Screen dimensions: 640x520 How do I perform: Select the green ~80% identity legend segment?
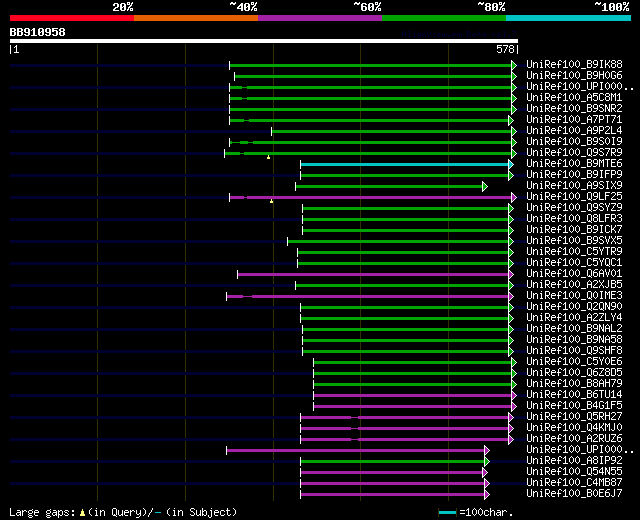444,18
